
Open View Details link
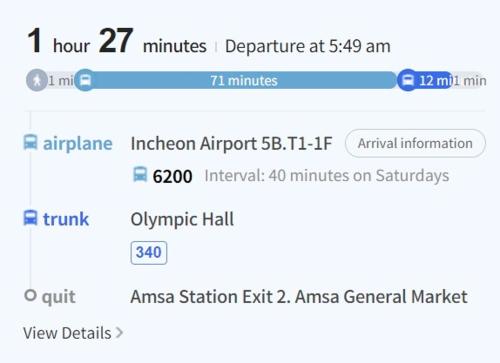click(73, 333)
